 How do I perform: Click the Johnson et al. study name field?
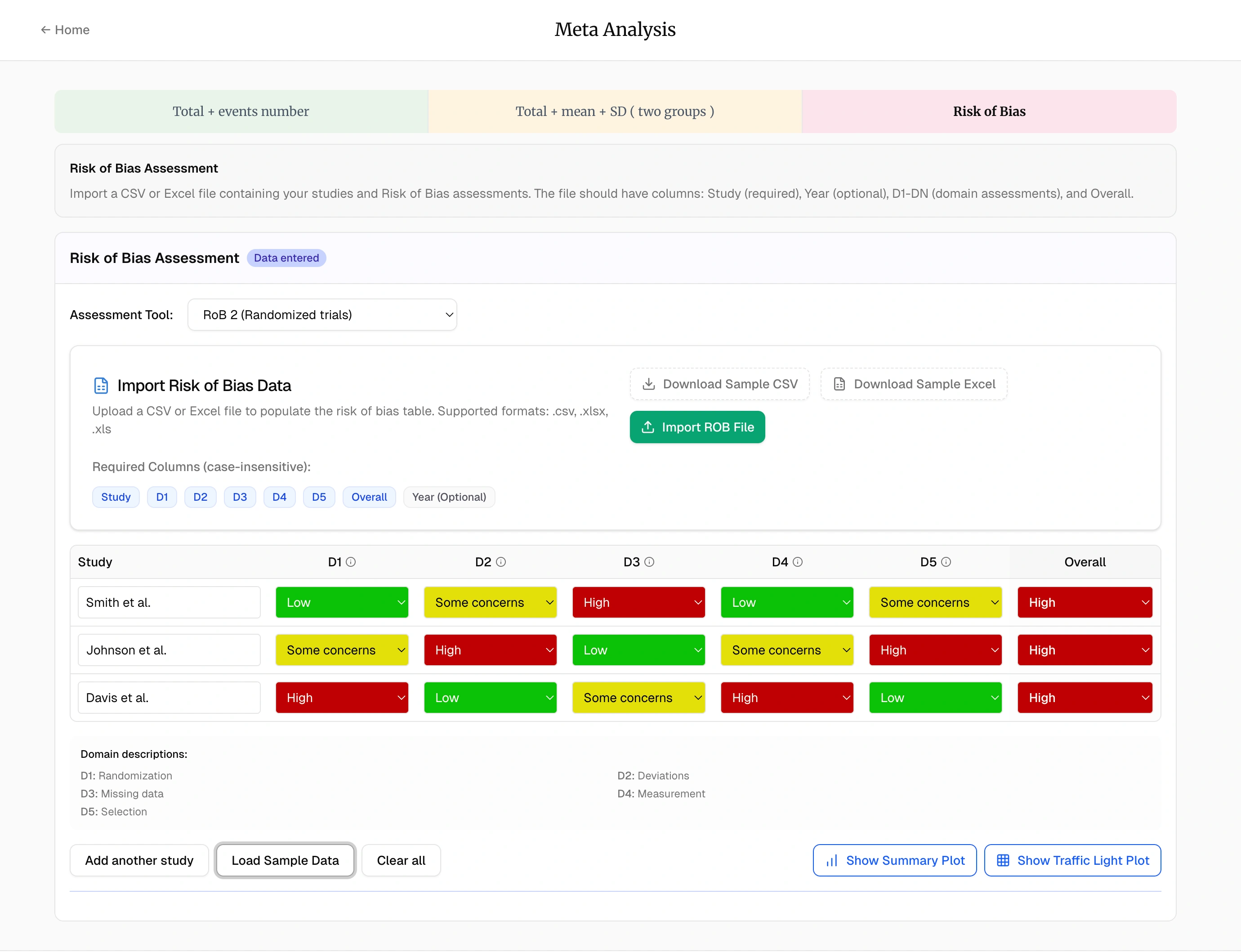tap(169, 650)
